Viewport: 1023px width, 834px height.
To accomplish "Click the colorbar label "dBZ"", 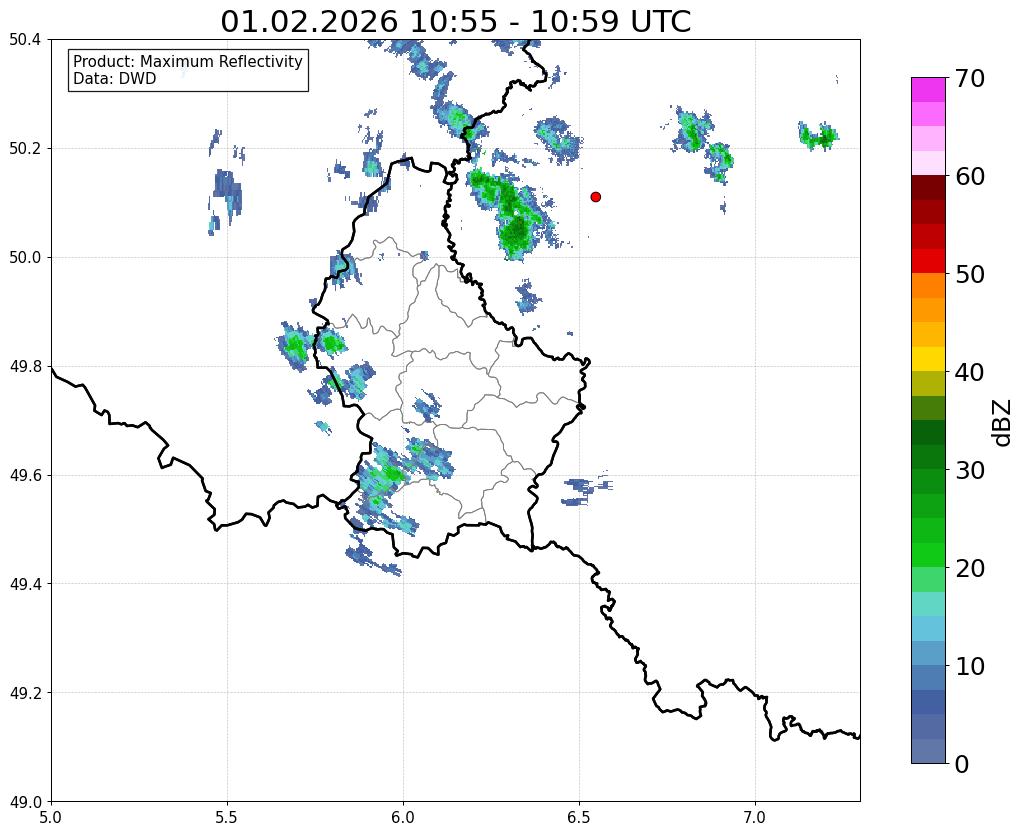I will click(x=1003, y=423).
